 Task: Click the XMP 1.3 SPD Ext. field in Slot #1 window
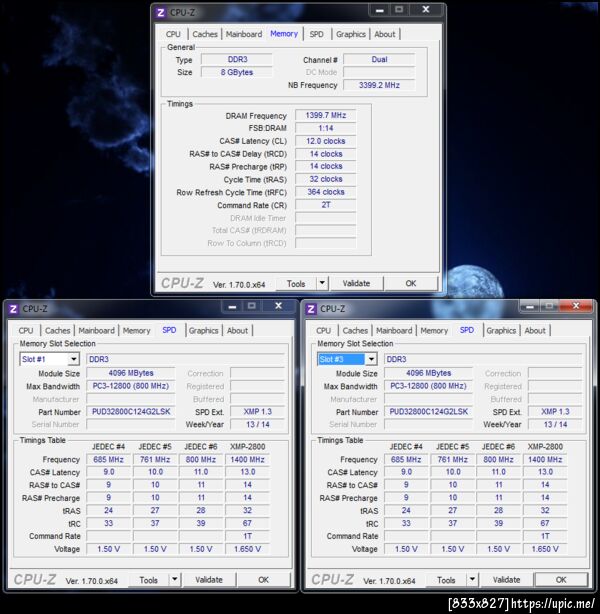point(258,412)
